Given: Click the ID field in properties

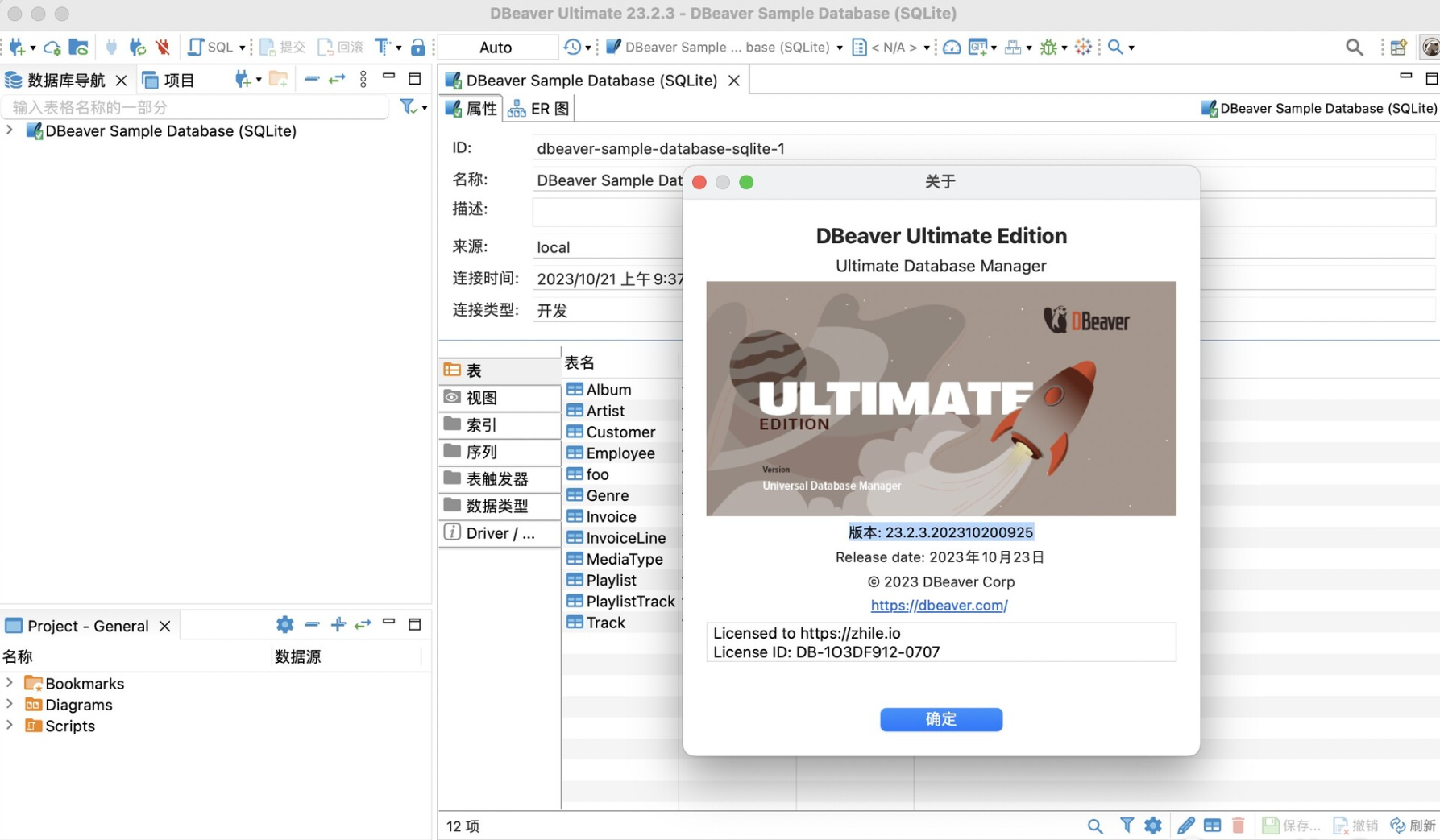Looking at the screenshot, I should pos(984,148).
